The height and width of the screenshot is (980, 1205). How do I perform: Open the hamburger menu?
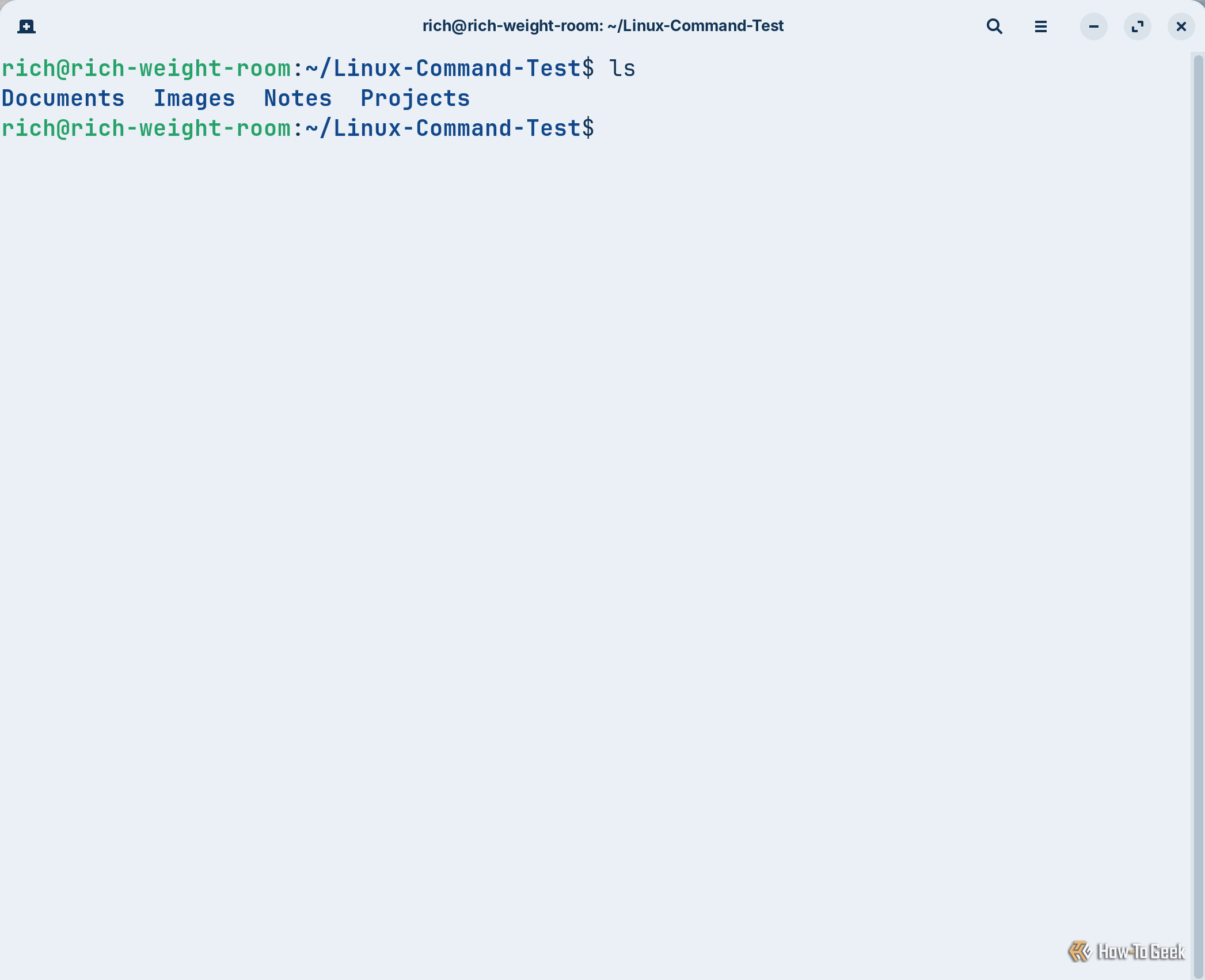coord(1040,26)
